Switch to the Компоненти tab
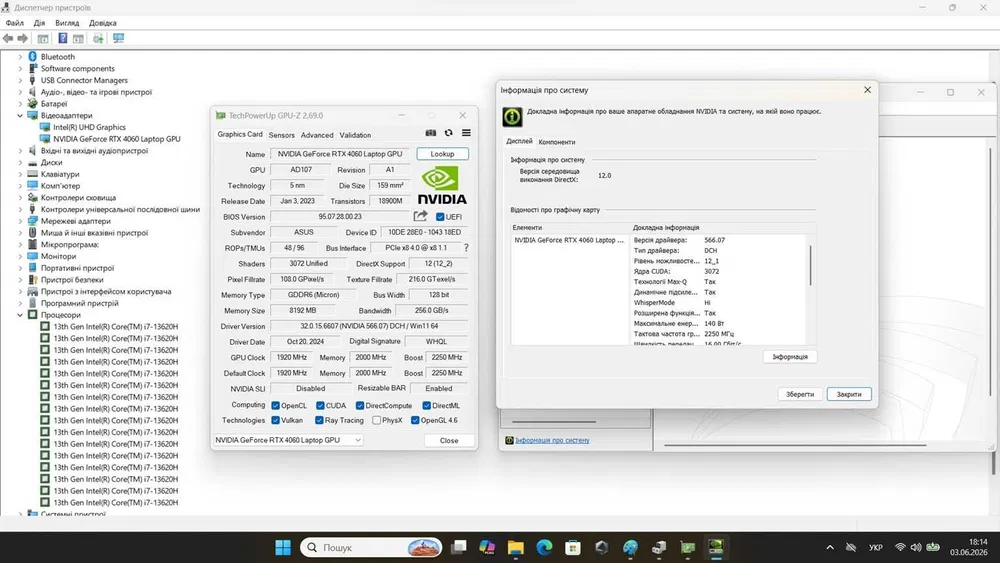The width and height of the screenshot is (1000, 563). point(557,142)
